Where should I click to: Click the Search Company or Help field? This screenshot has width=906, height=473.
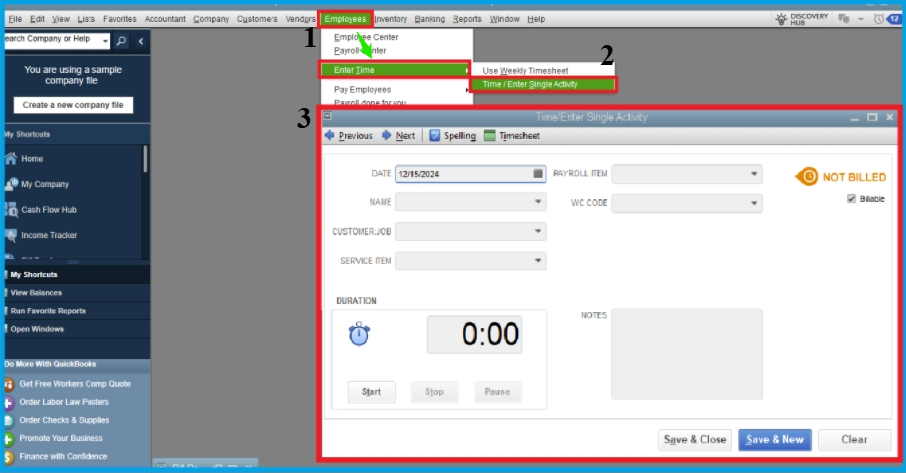tap(52, 39)
